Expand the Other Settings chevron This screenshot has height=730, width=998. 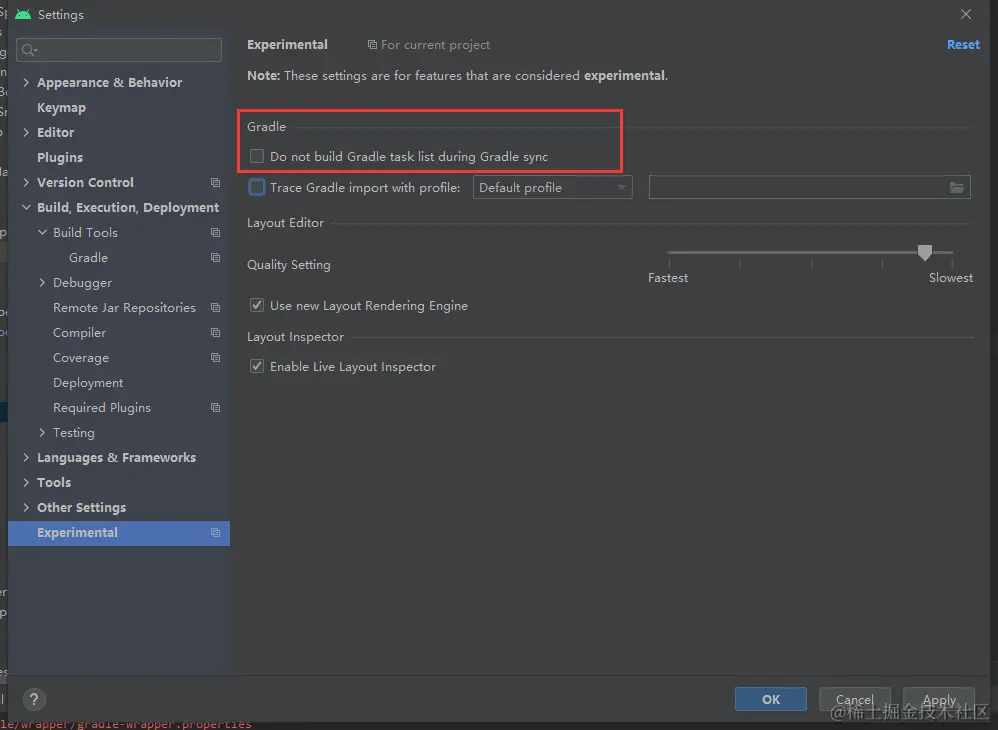pyautogui.click(x=26, y=507)
